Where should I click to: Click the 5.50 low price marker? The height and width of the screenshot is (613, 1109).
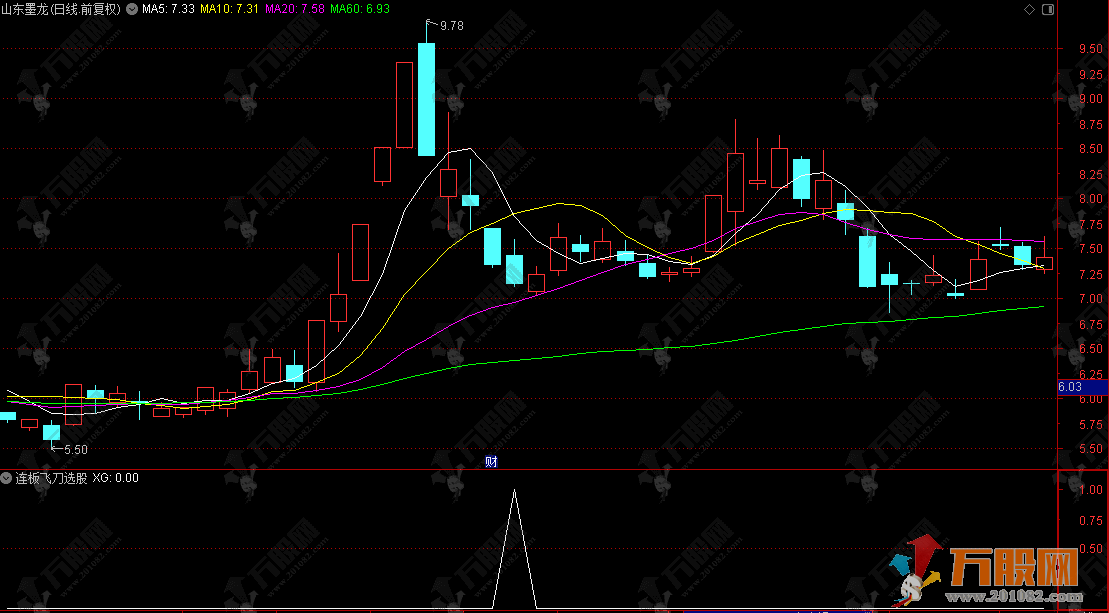[75, 450]
